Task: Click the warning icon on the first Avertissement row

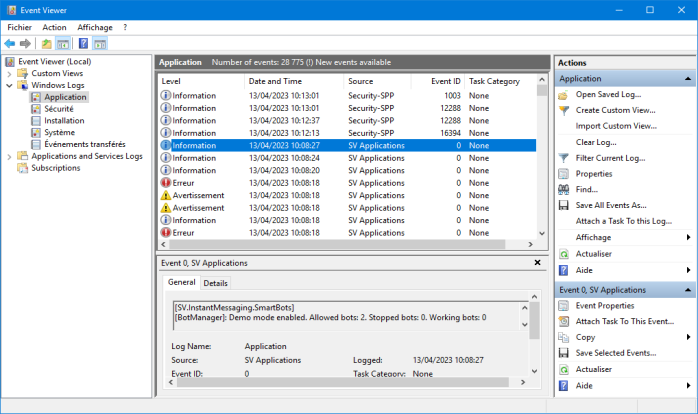Action: [166, 195]
